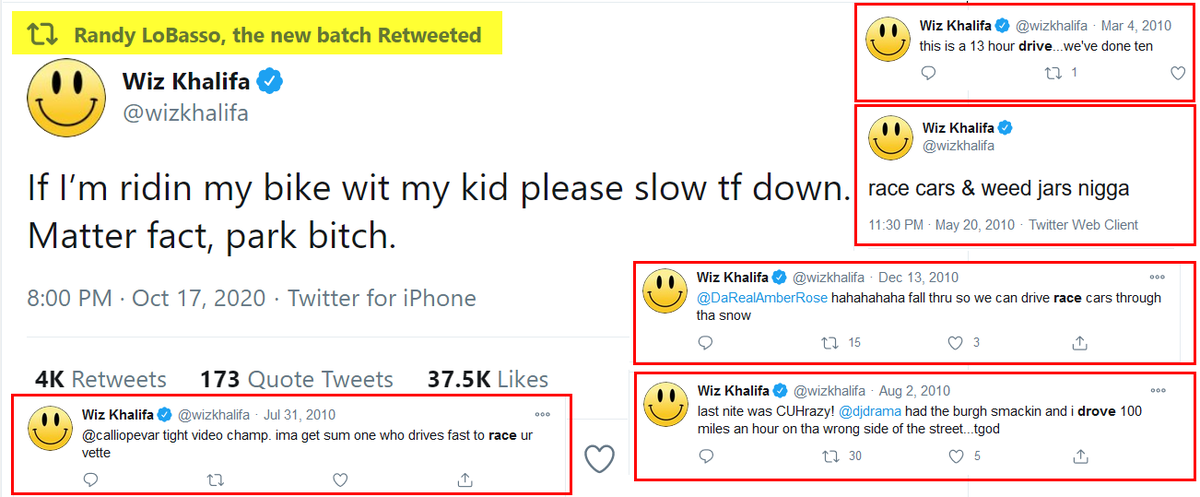The height and width of the screenshot is (497, 1200).
Task: Click reply icon on Mar 4, 2010 tweet
Action: [928, 73]
